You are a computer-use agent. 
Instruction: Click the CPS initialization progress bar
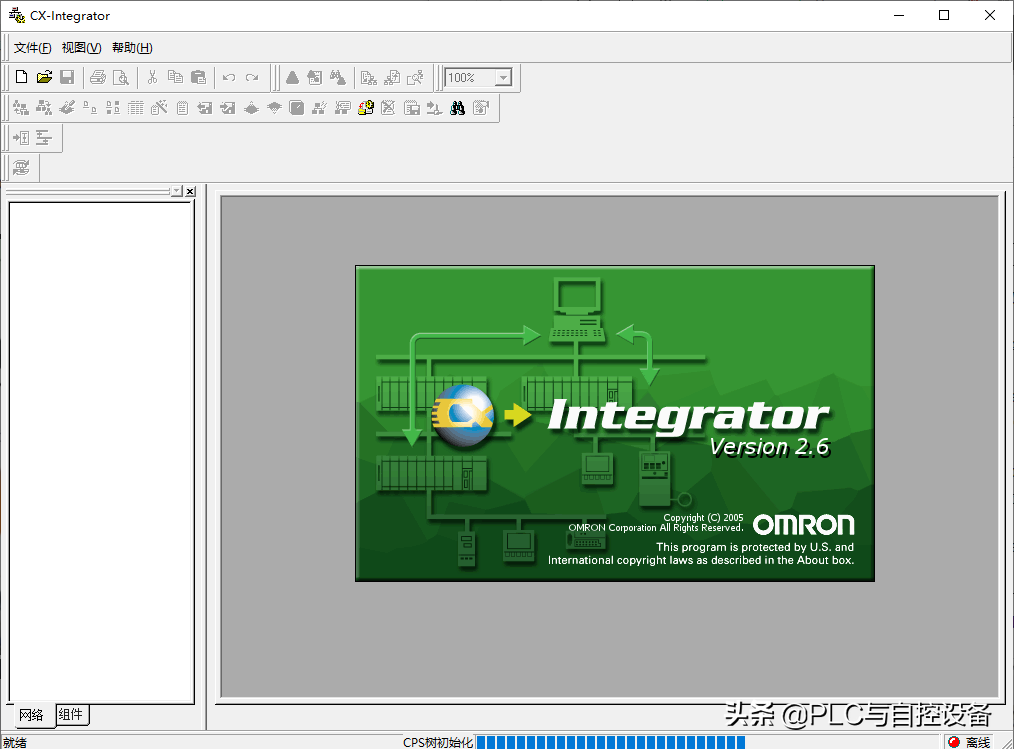(610, 742)
